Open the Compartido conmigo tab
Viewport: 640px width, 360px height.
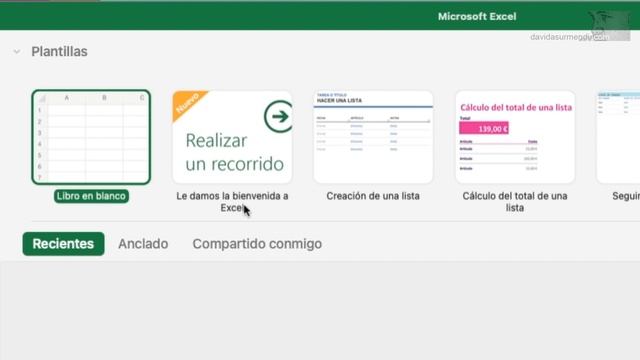(257, 244)
